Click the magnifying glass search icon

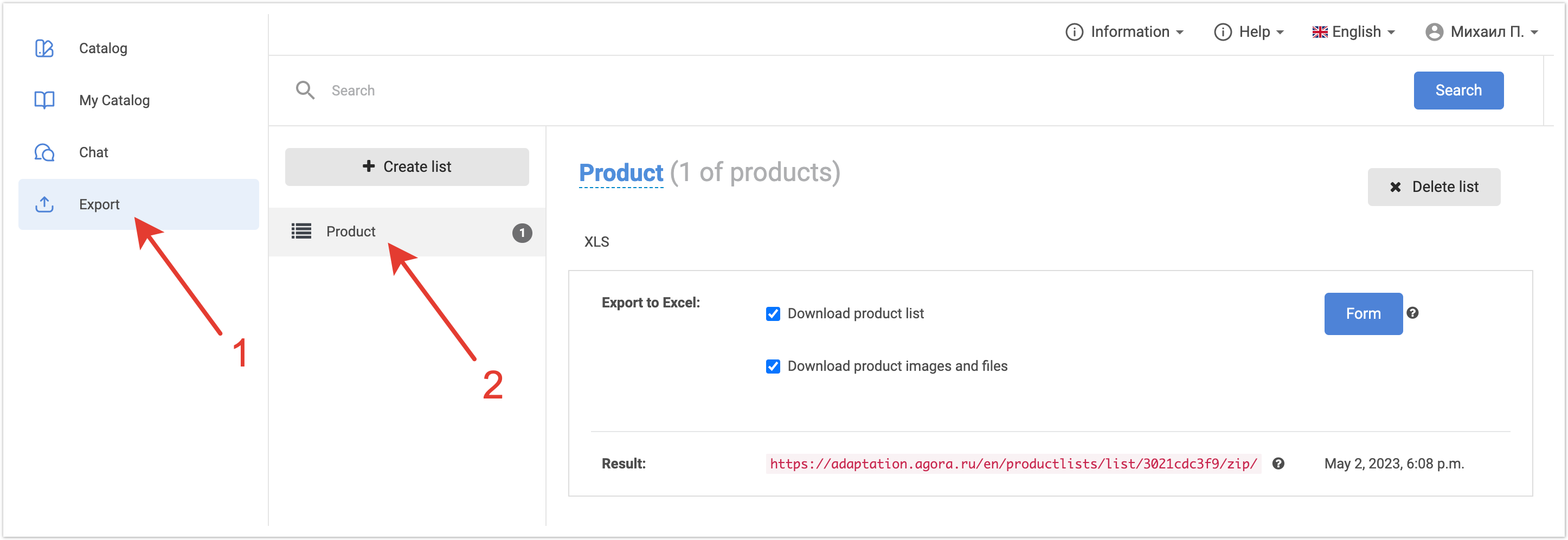pyautogui.click(x=305, y=90)
